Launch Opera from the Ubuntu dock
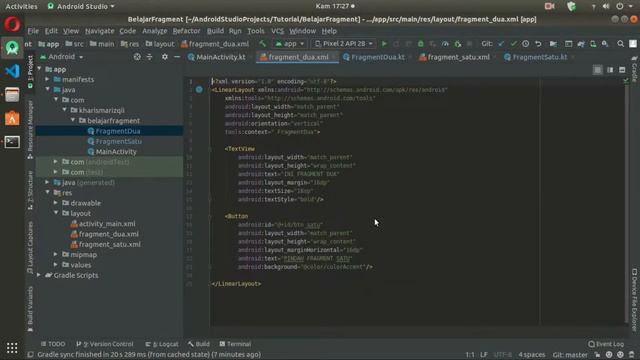The image size is (640, 360). tap(12, 24)
